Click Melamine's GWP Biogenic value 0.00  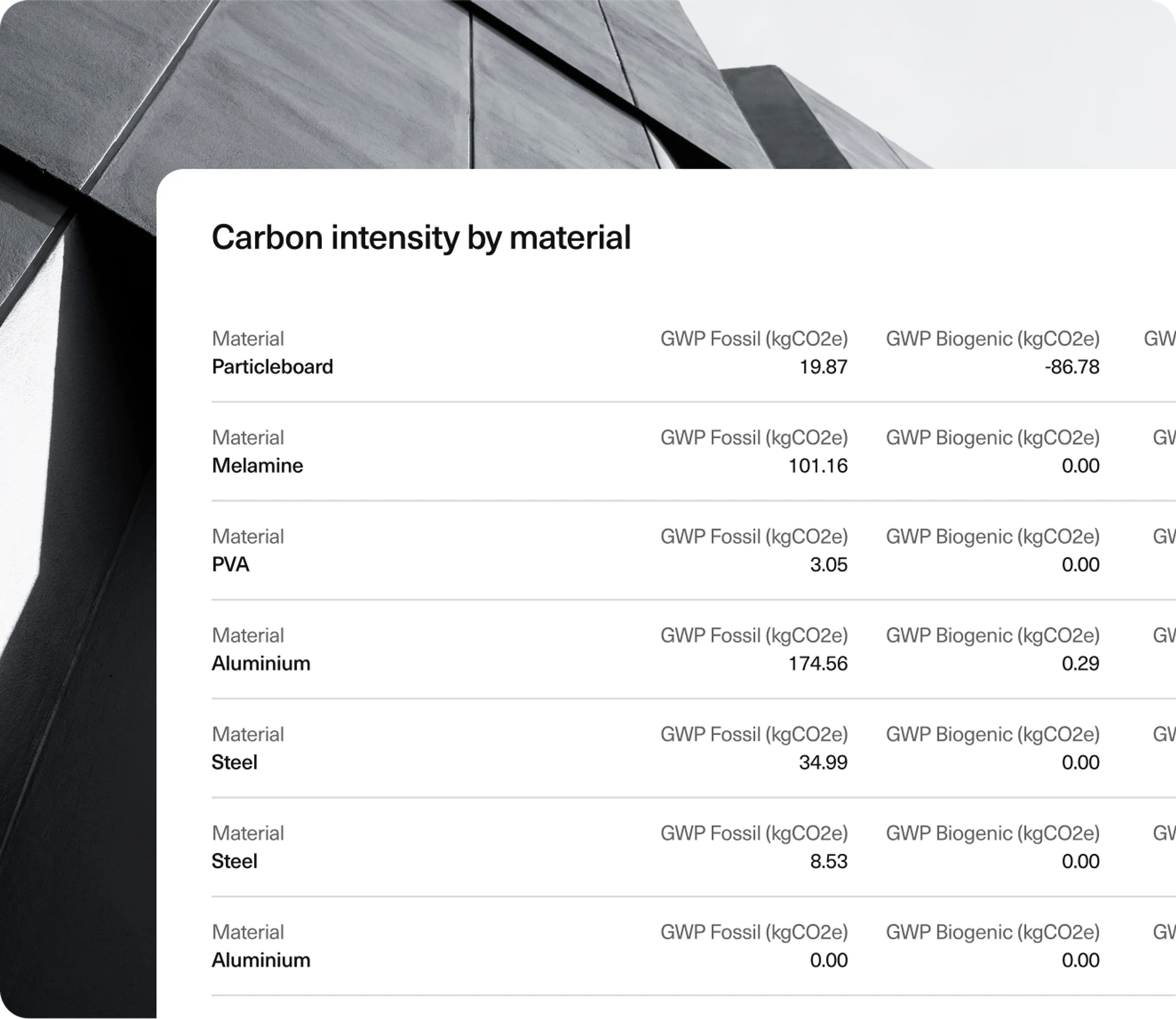click(1080, 466)
